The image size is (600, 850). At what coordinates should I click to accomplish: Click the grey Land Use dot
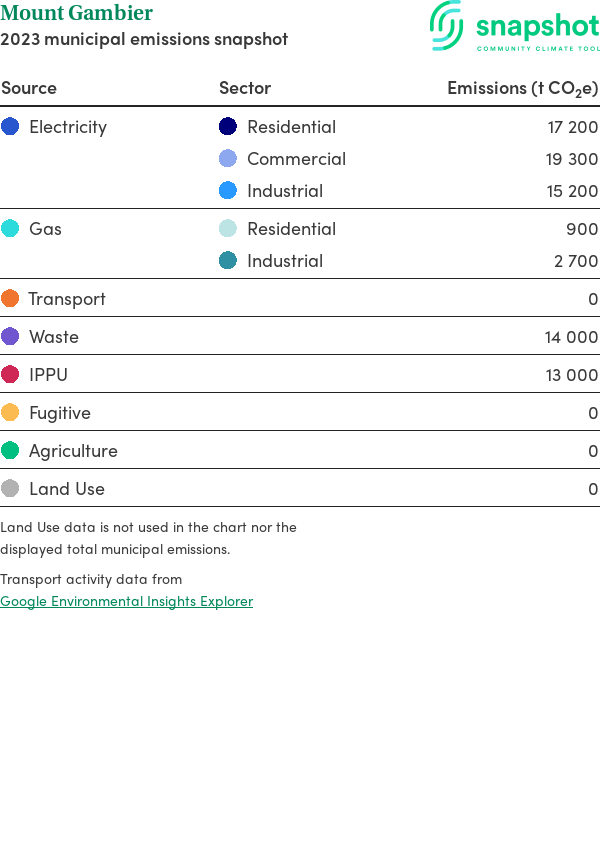point(10,489)
